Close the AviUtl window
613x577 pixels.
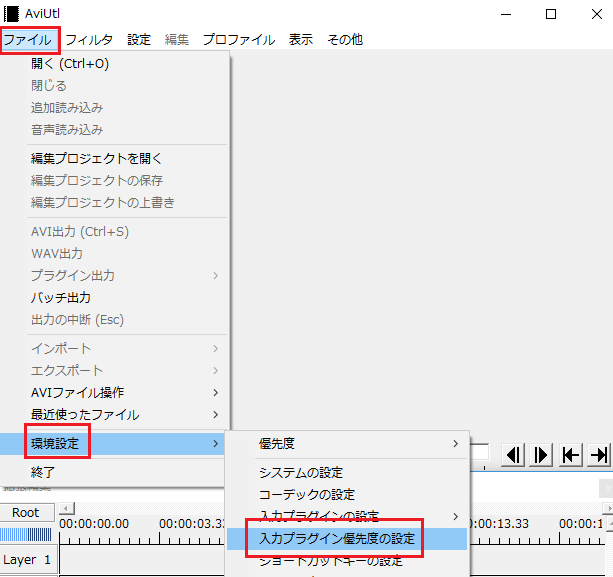[x=597, y=14]
